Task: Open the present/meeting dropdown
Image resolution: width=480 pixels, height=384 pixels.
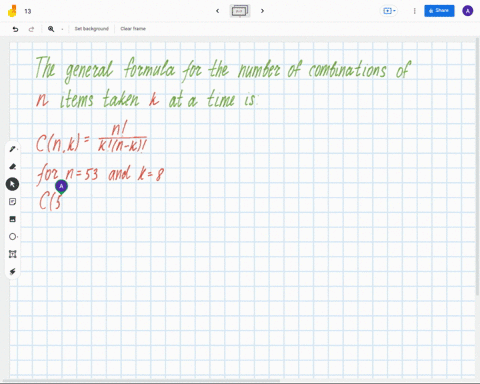Action: 389,11
